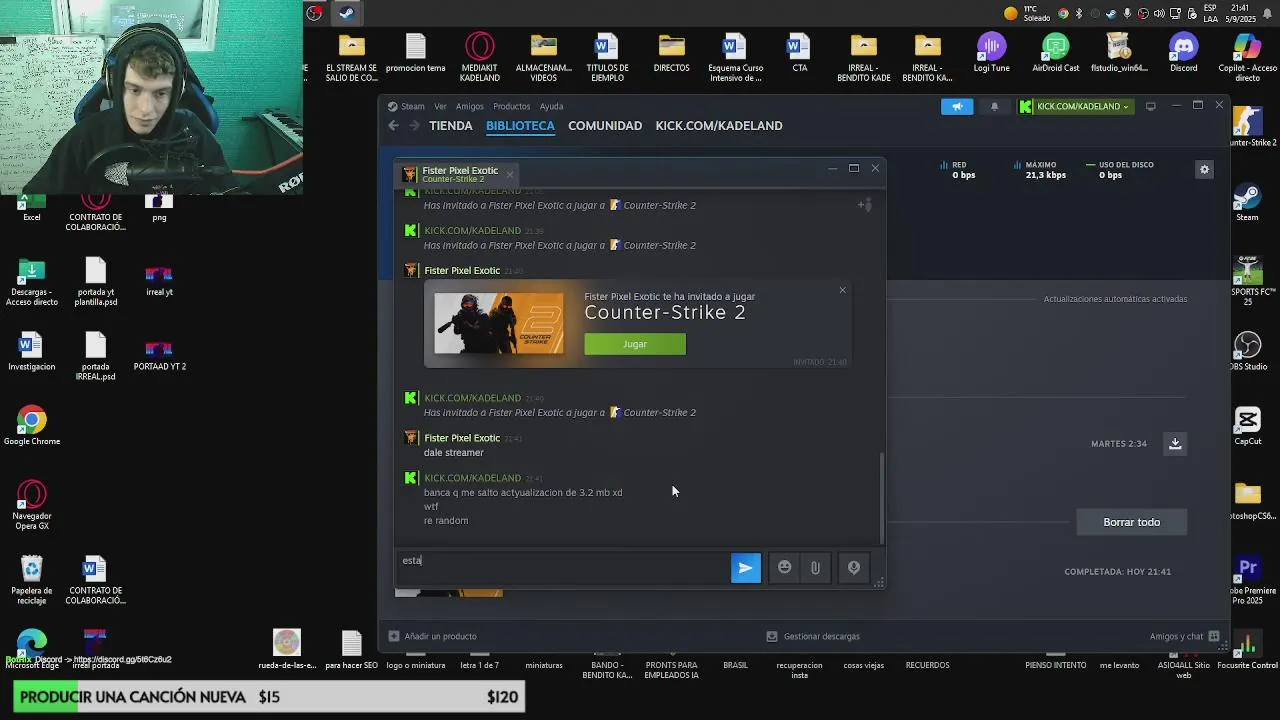Select 'portada IRREAL.psd' file icon
The height and width of the screenshot is (720, 1280).
click(96, 357)
